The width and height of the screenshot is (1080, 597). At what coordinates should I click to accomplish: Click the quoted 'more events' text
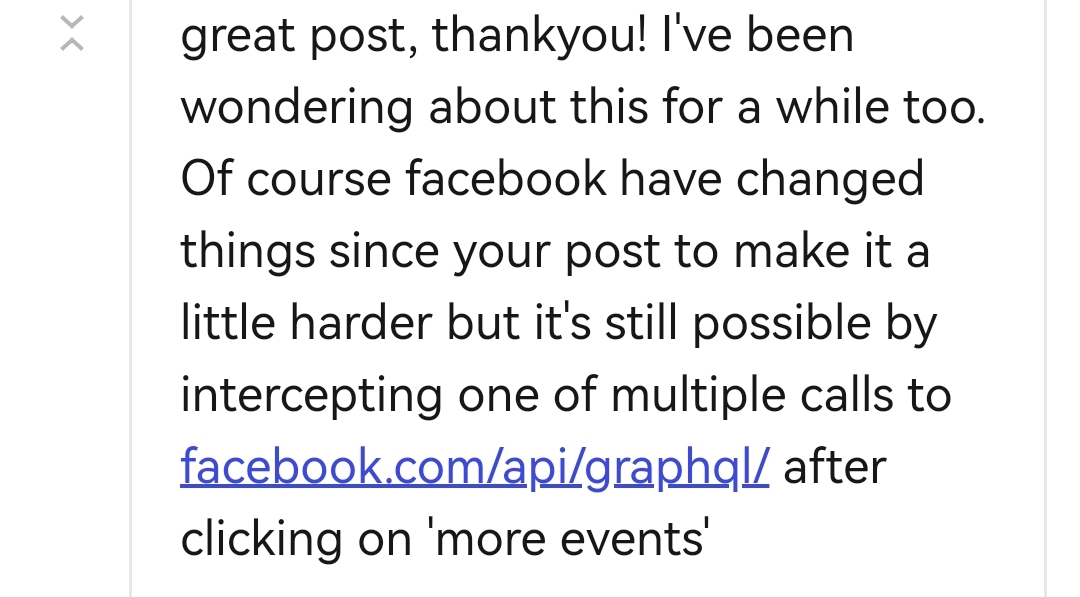[569, 538]
